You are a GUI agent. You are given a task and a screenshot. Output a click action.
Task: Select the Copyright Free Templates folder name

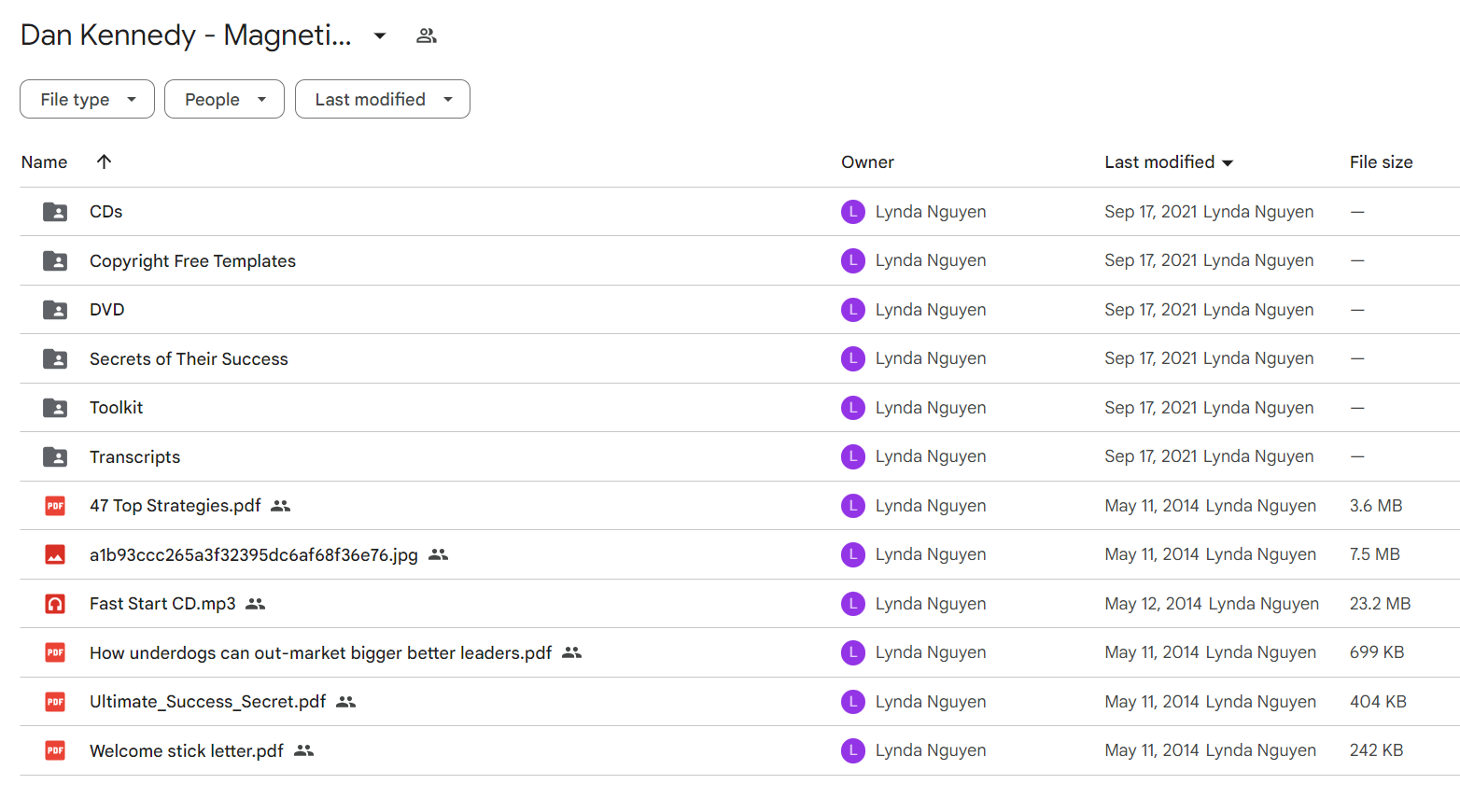pyautogui.click(x=192, y=261)
